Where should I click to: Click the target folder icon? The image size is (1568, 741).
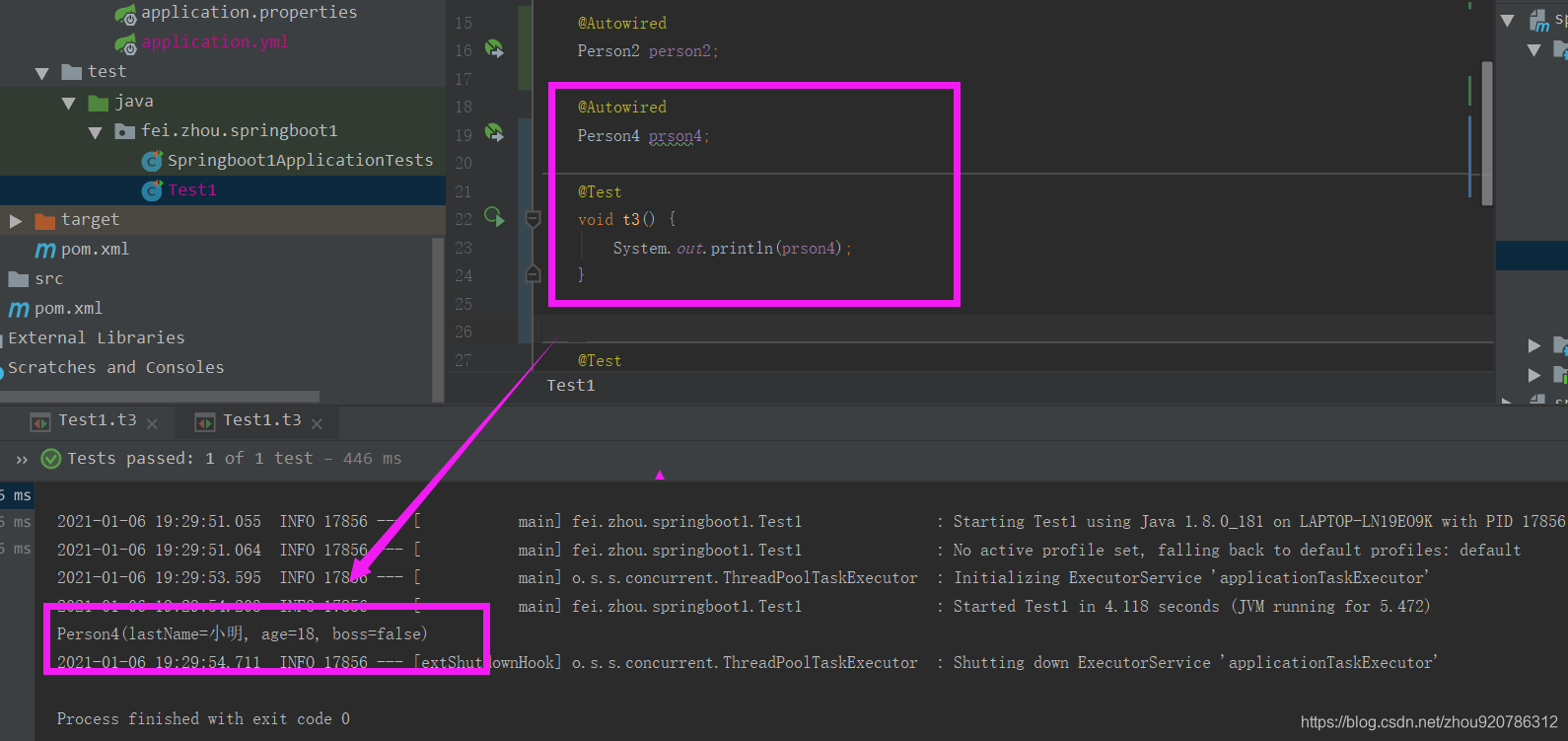pyautogui.click(x=44, y=220)
